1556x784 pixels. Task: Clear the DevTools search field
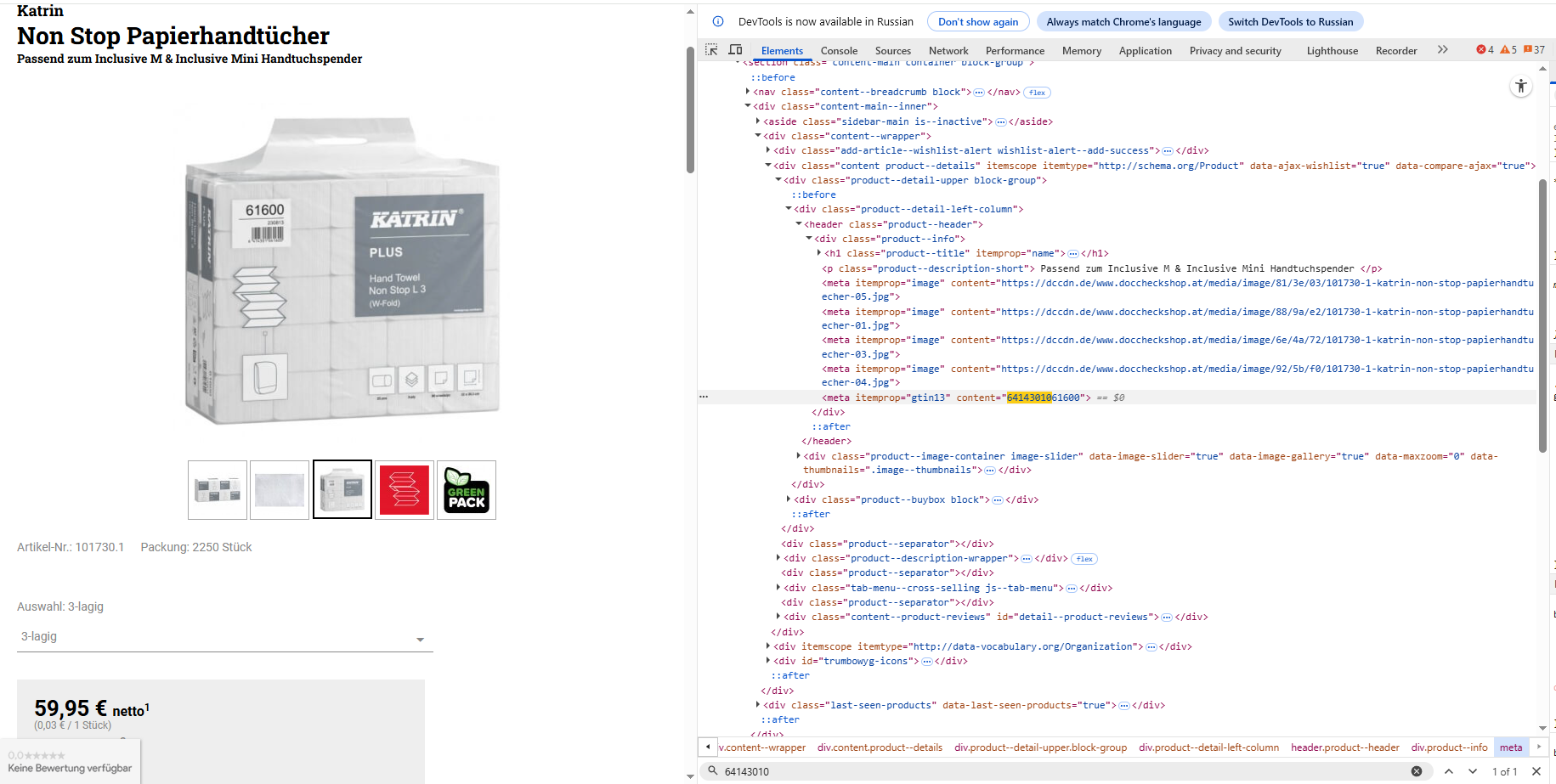[x=1417, y=771]
